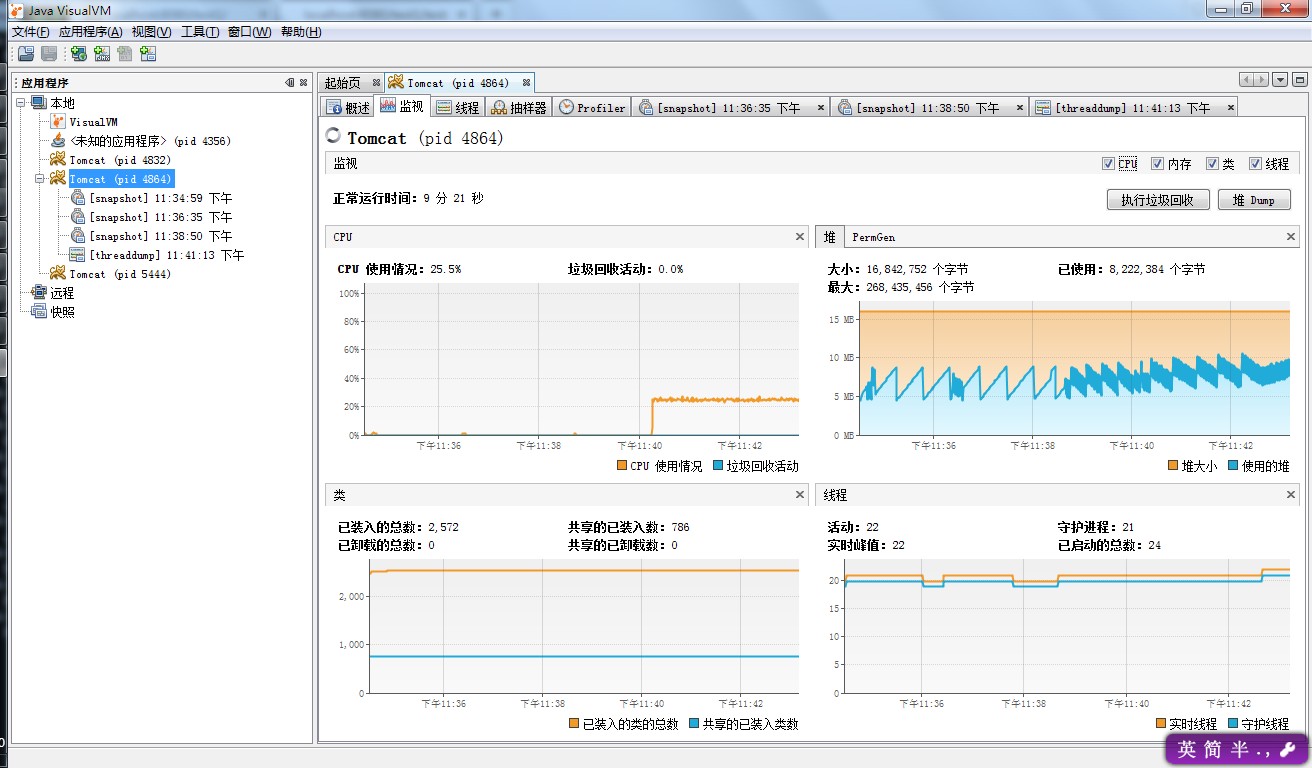Close the threaddump 11:41:13 tab
The width and height of the screenshot is (1312, 768).
click(x=1230, y=107)
